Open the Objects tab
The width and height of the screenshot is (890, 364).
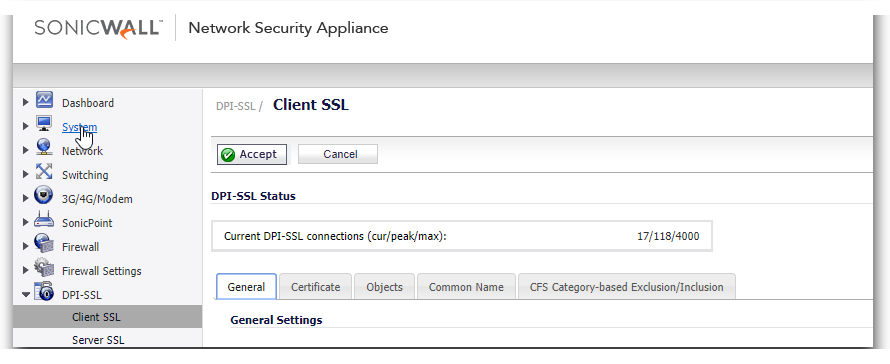click(384, 287)
